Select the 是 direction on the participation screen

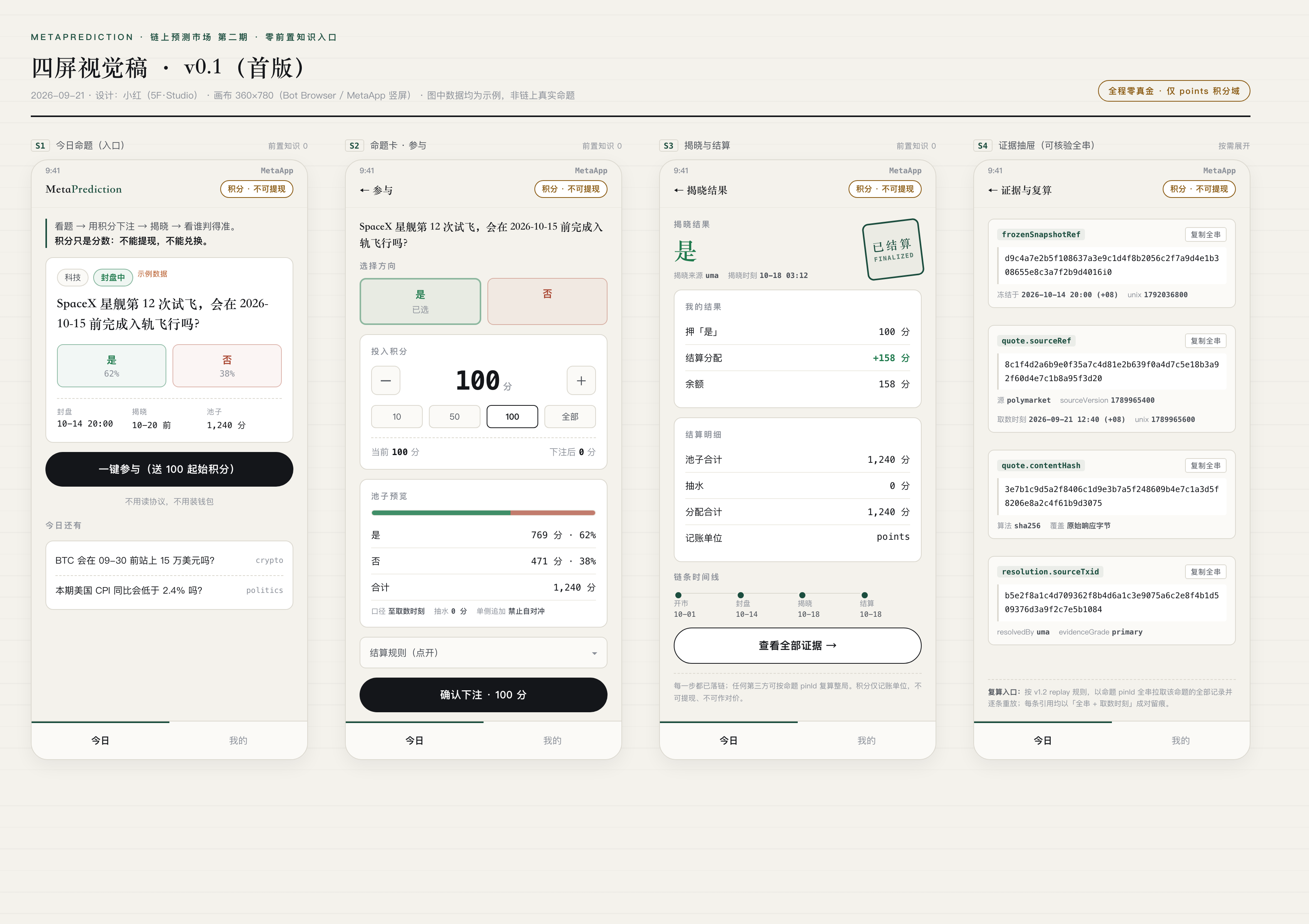click(420, 301)
